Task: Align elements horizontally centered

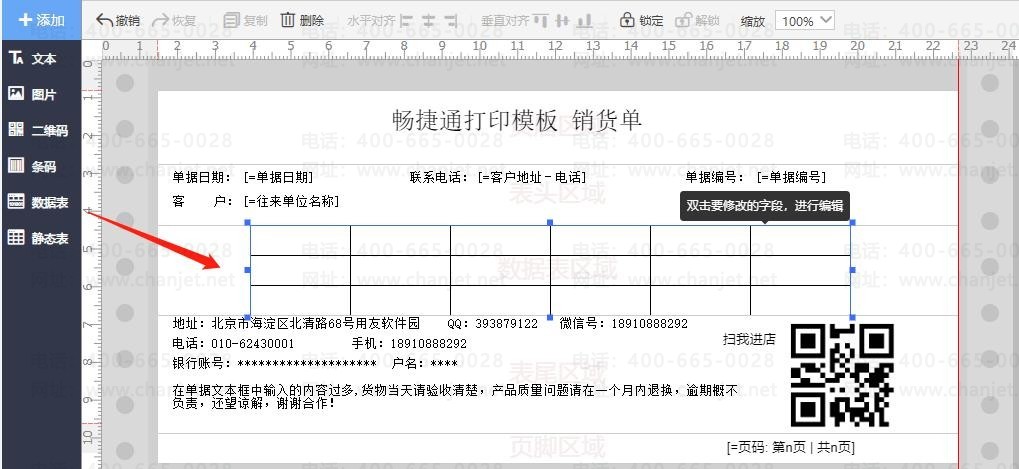Action: tap(428, 21)
